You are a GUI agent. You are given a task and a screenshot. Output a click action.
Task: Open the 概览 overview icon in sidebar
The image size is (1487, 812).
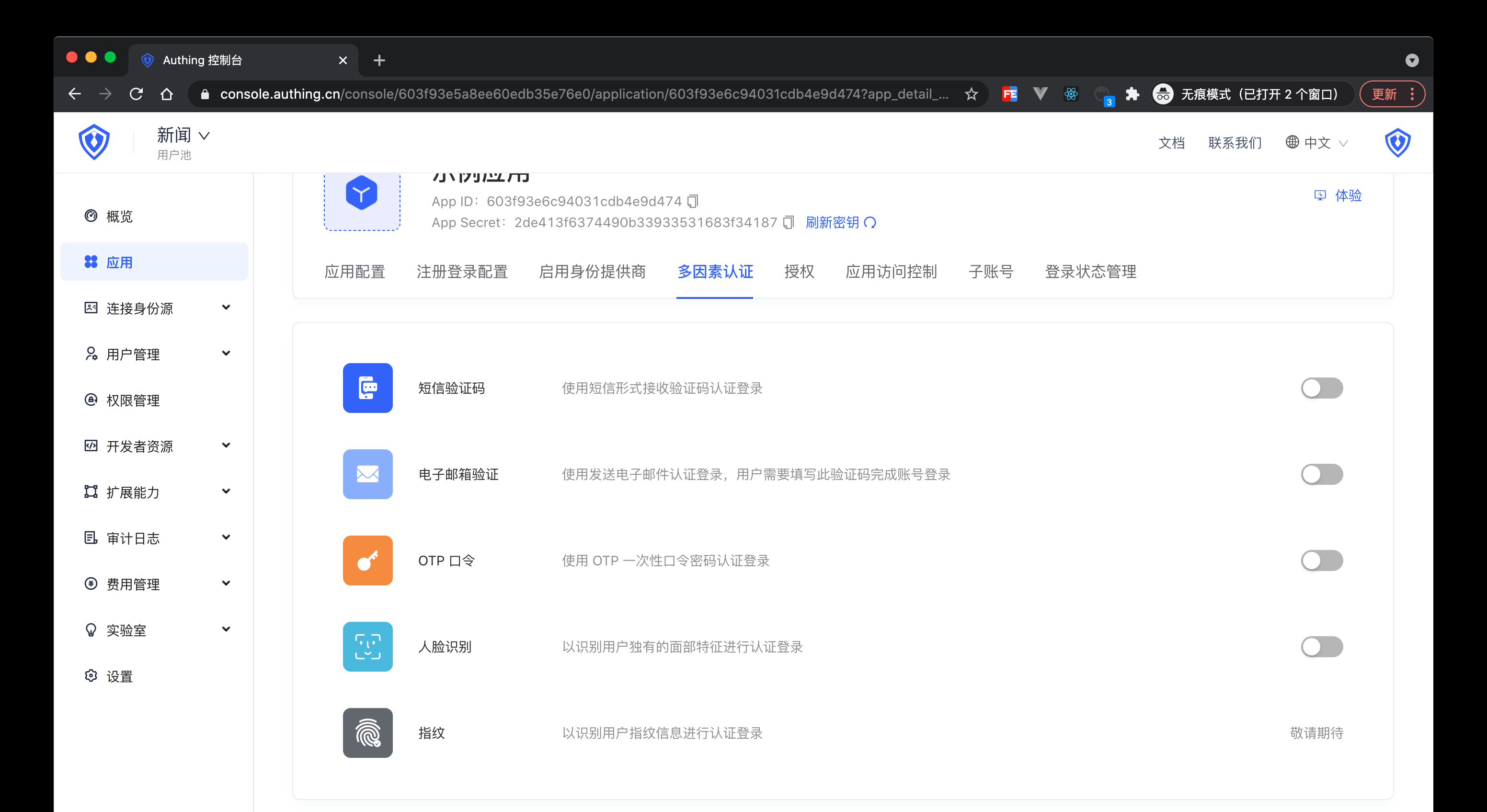tap(91, 216)
